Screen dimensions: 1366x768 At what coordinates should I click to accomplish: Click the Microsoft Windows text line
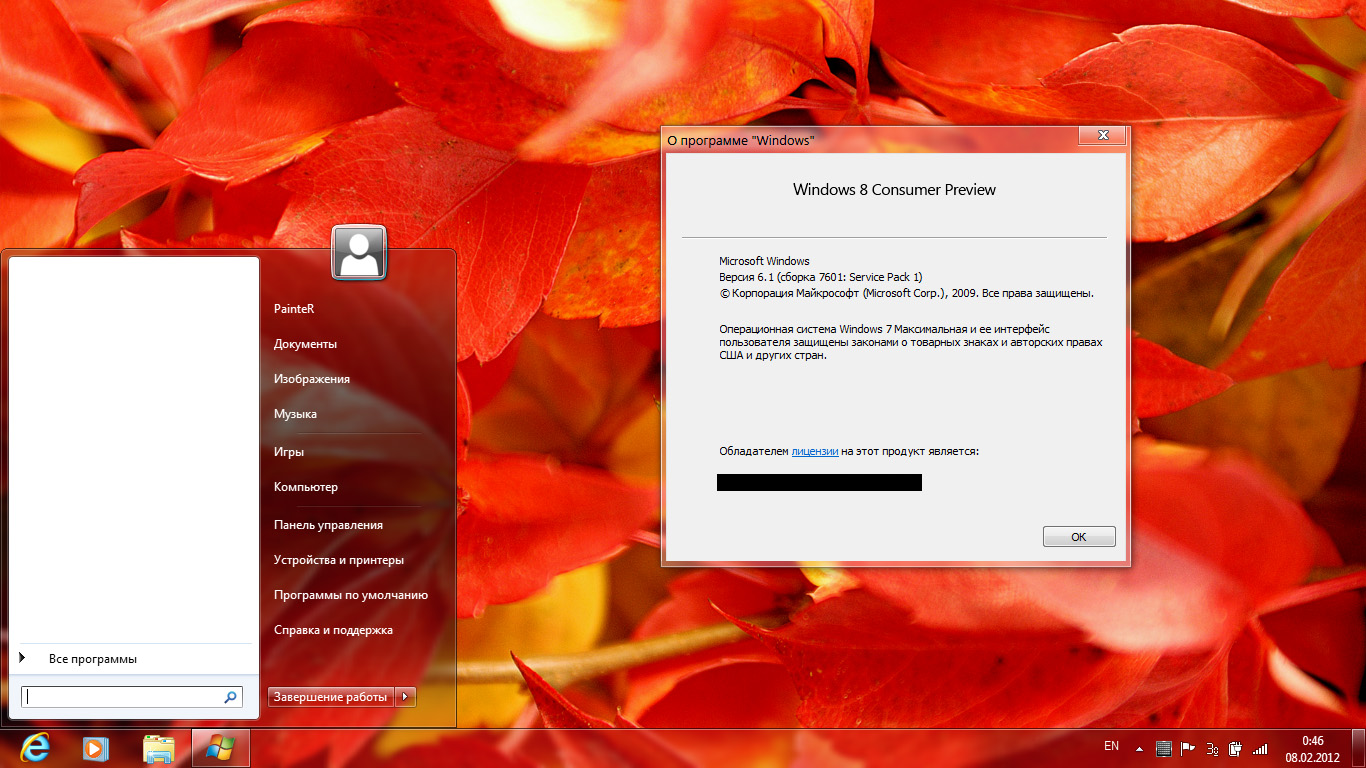click(x=765, y=261)
